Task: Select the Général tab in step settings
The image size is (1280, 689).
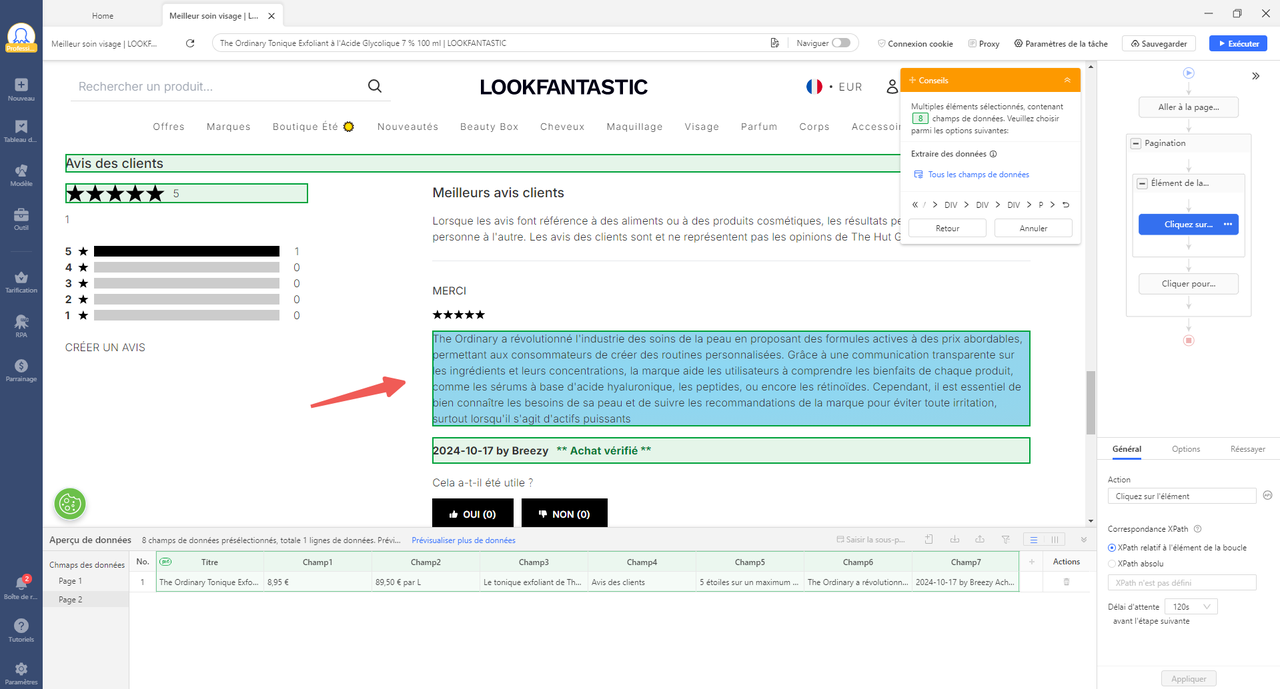Action: click(x=1127, y=449)
